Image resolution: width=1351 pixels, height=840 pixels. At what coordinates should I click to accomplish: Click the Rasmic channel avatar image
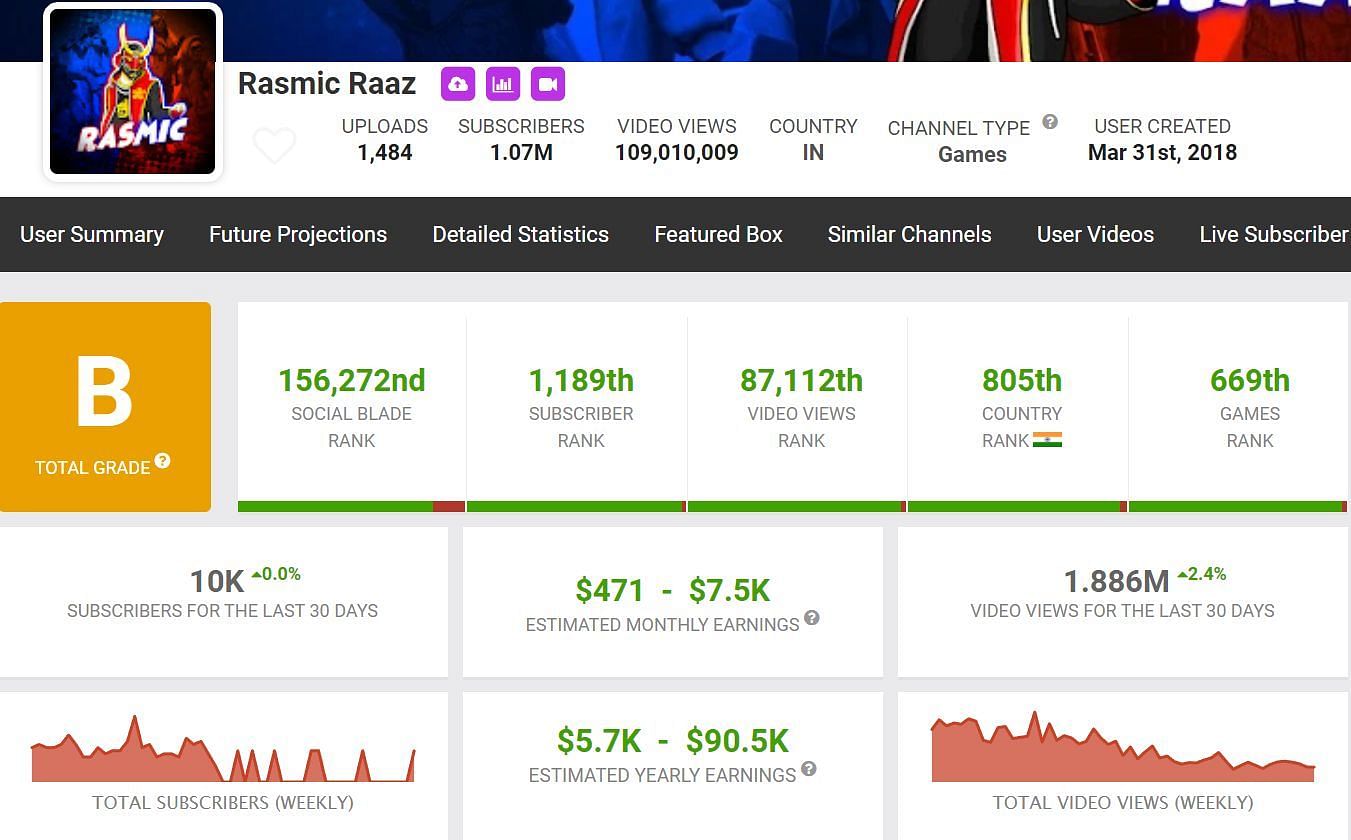click(133, 92)
